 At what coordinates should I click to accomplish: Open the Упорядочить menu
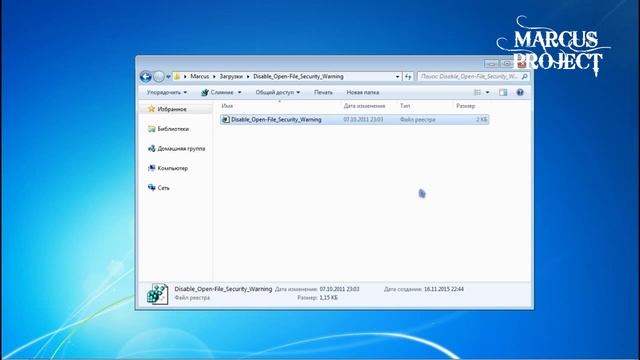point(167,92)
